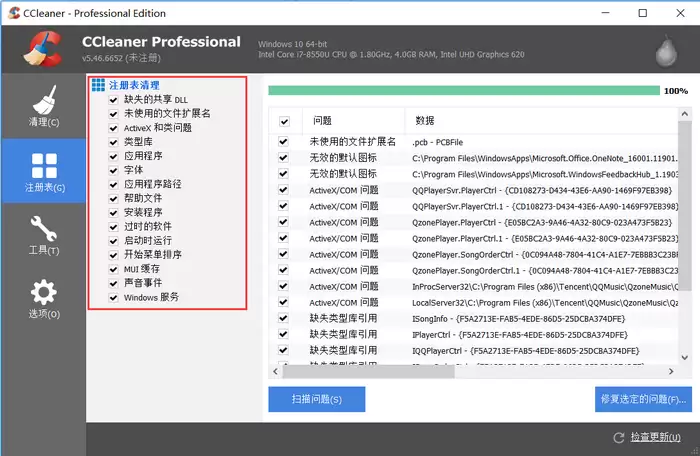Open the 工具 wrench tools icon
This screenshot has width=700, height=456.
pos(44,228)
